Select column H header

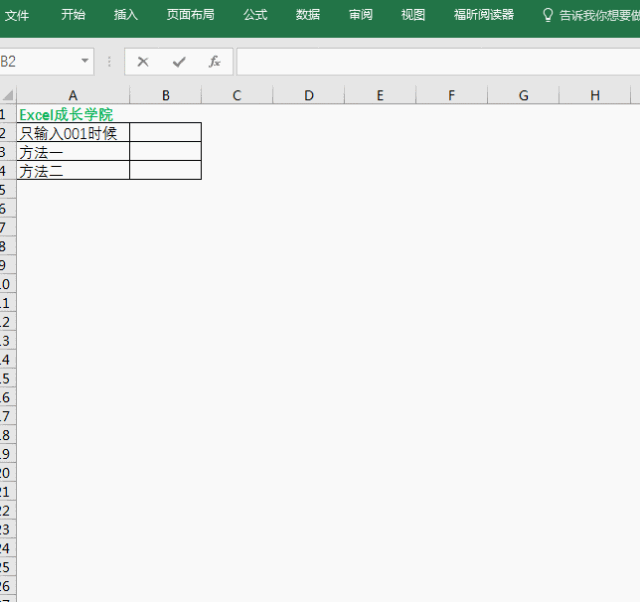coord(595,95)
